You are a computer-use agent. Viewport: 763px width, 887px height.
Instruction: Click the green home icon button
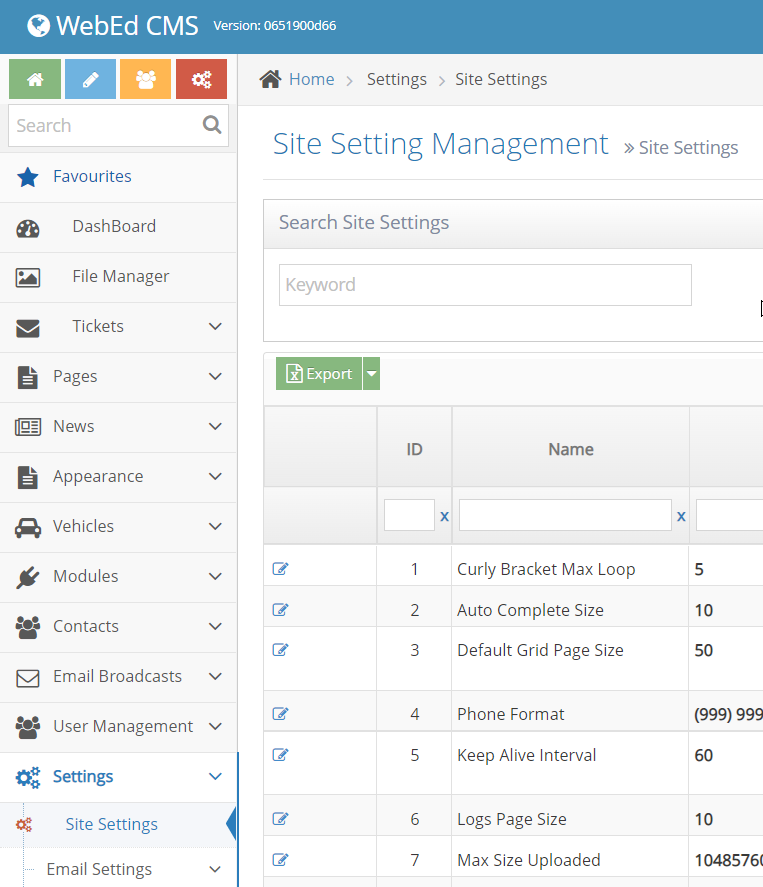click(x=35, y=80)
